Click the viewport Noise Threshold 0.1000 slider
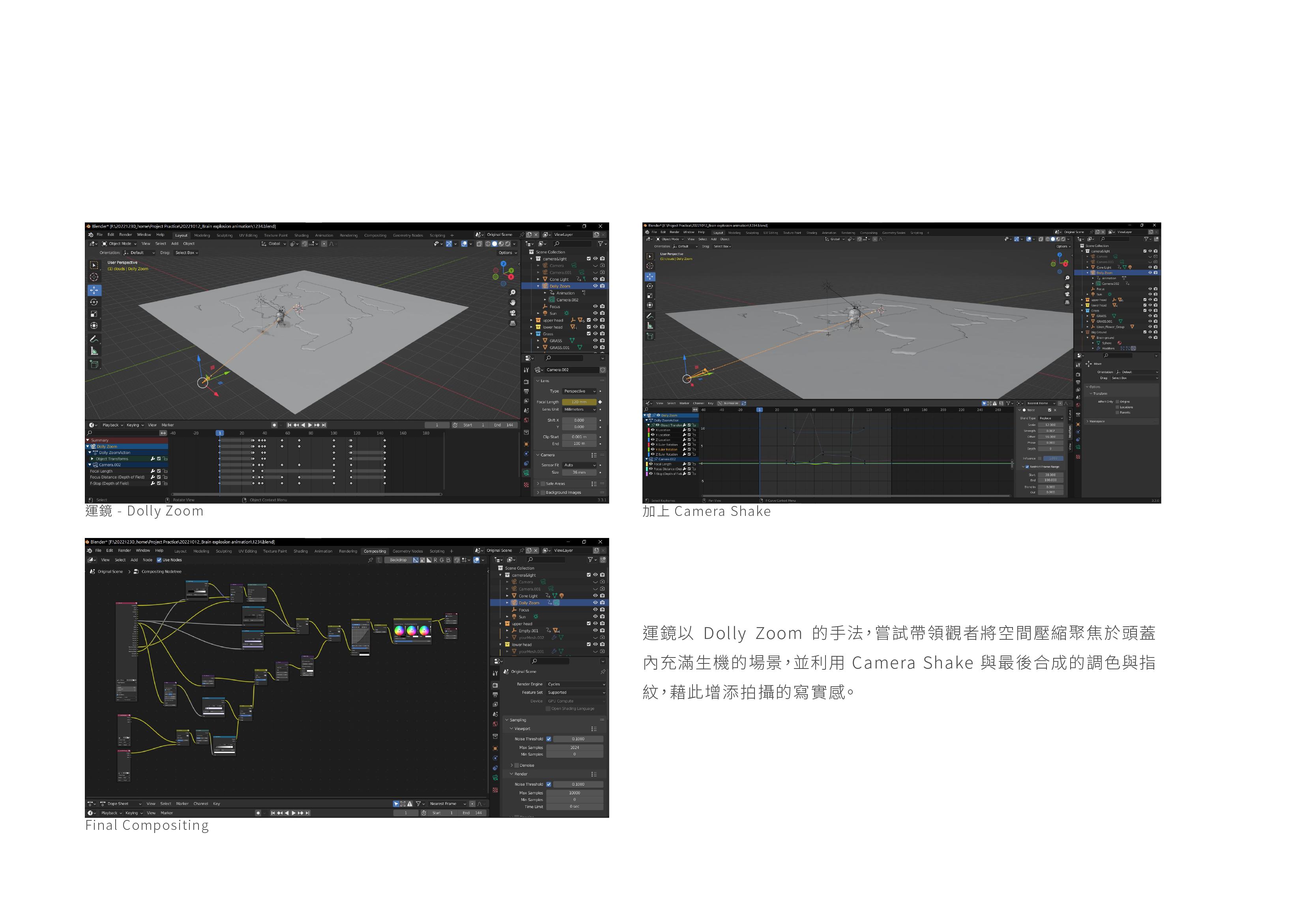The image size is (1316, 904). click(x=578, y=739)
